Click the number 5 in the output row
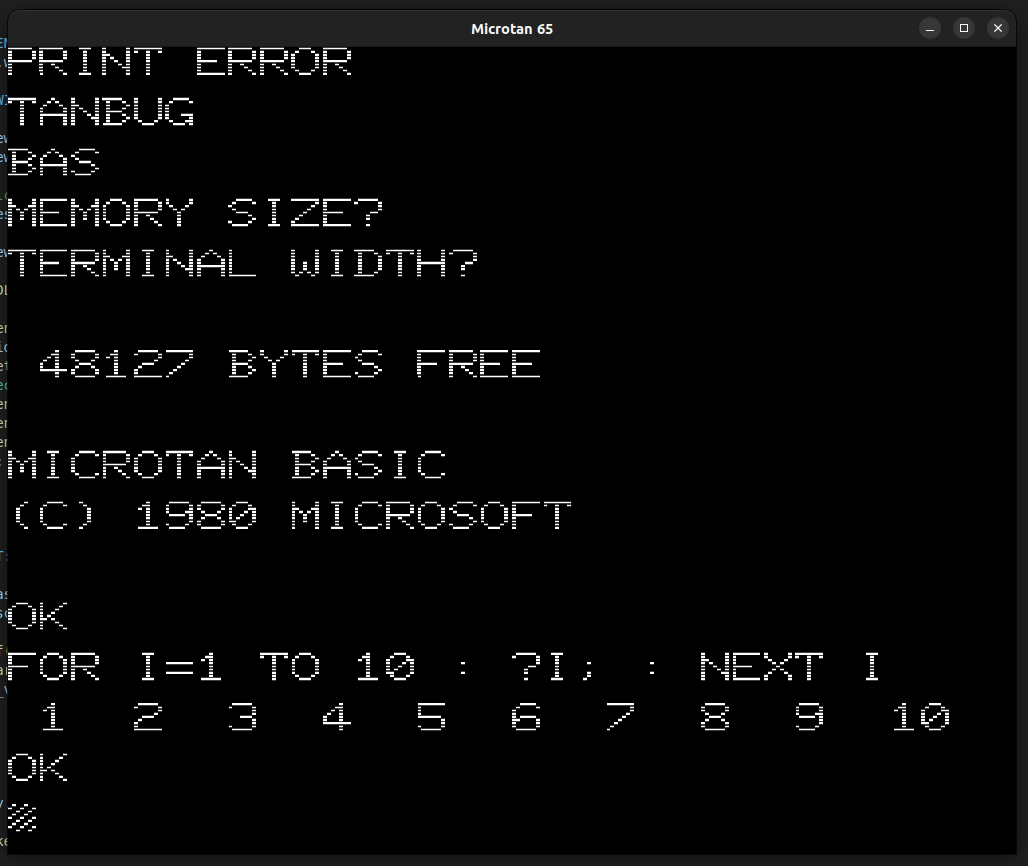Image resolution: width=1028 pixels, height=866 pixels. pos(431,717)
